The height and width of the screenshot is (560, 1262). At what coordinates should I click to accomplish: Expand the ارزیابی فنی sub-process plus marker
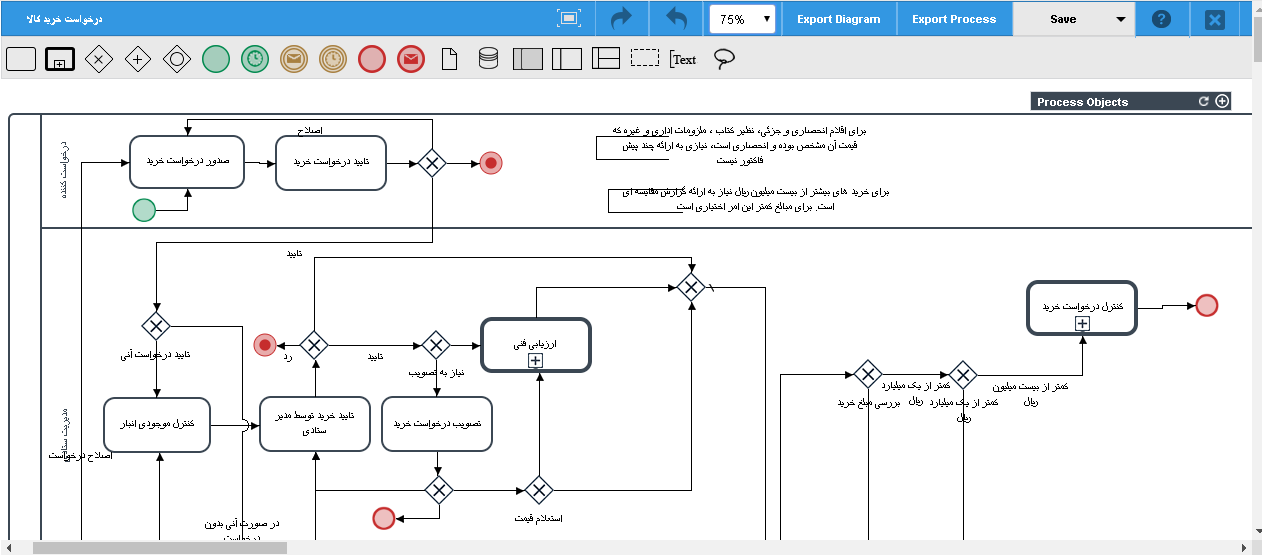[535, 360]
